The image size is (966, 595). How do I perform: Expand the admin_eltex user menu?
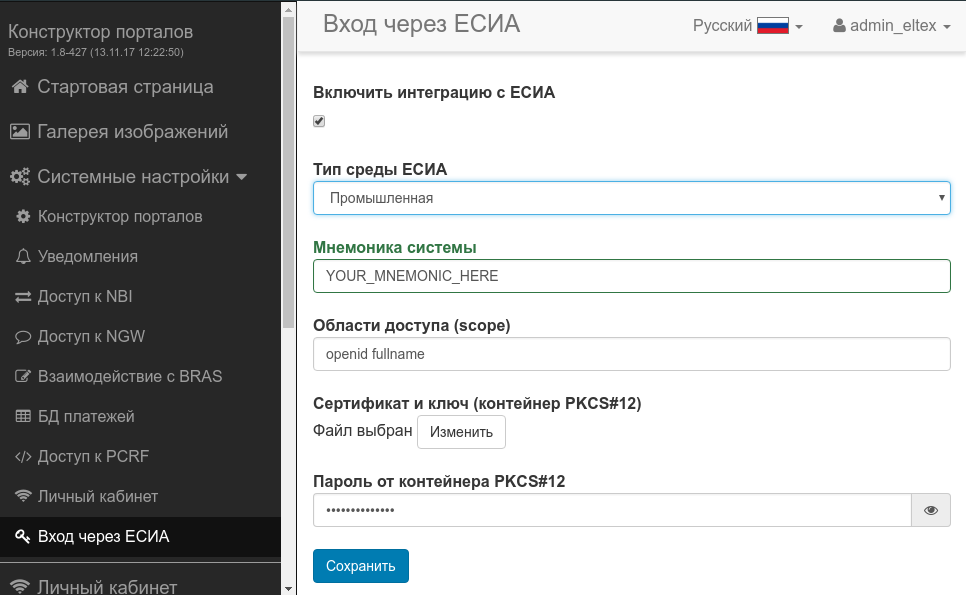[x=891, y=26]
